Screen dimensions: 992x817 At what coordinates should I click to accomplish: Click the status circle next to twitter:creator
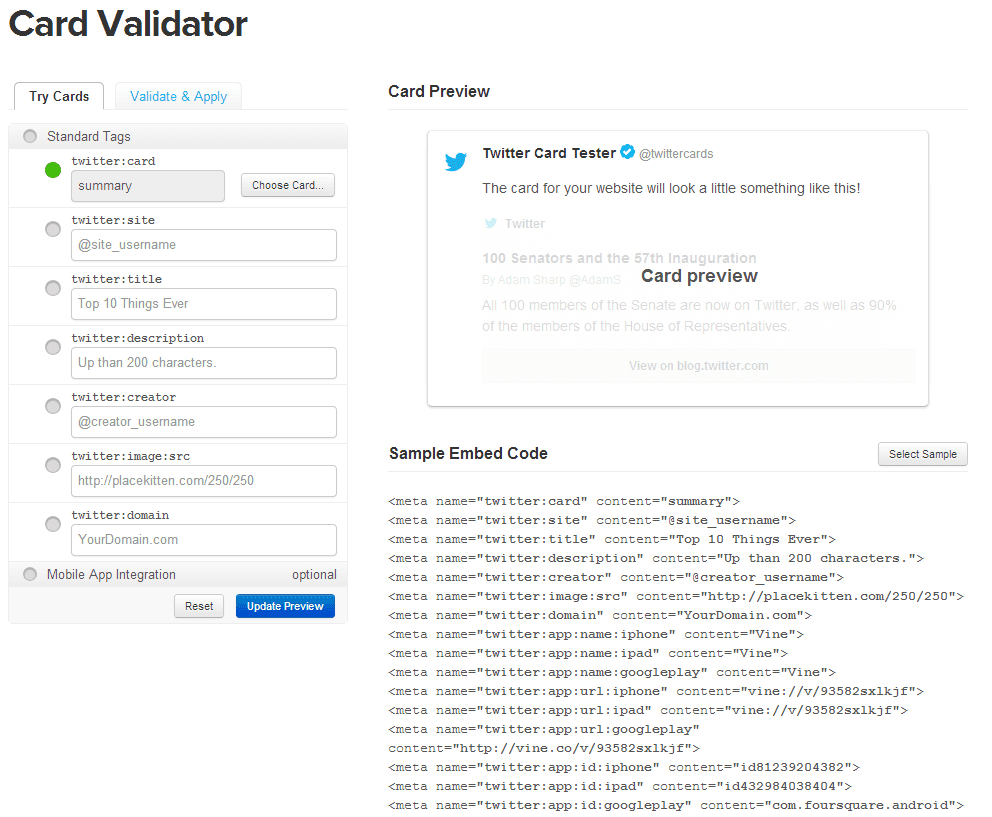52,405
